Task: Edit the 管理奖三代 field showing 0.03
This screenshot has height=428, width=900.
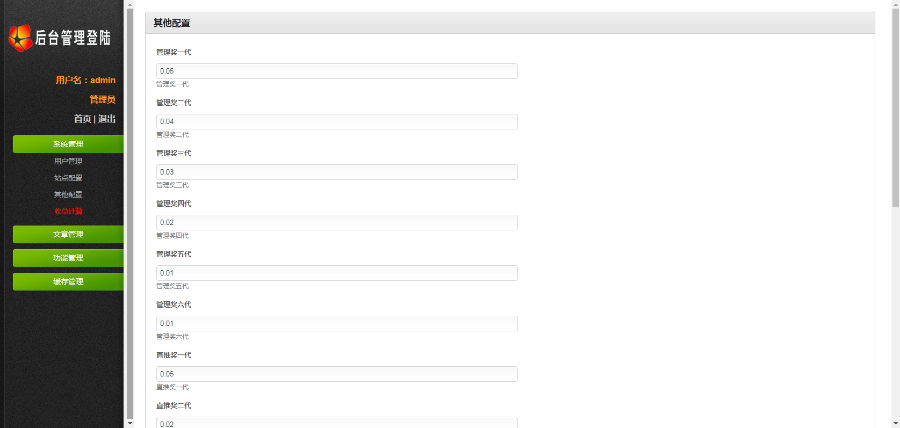Action: coord(336,172)
